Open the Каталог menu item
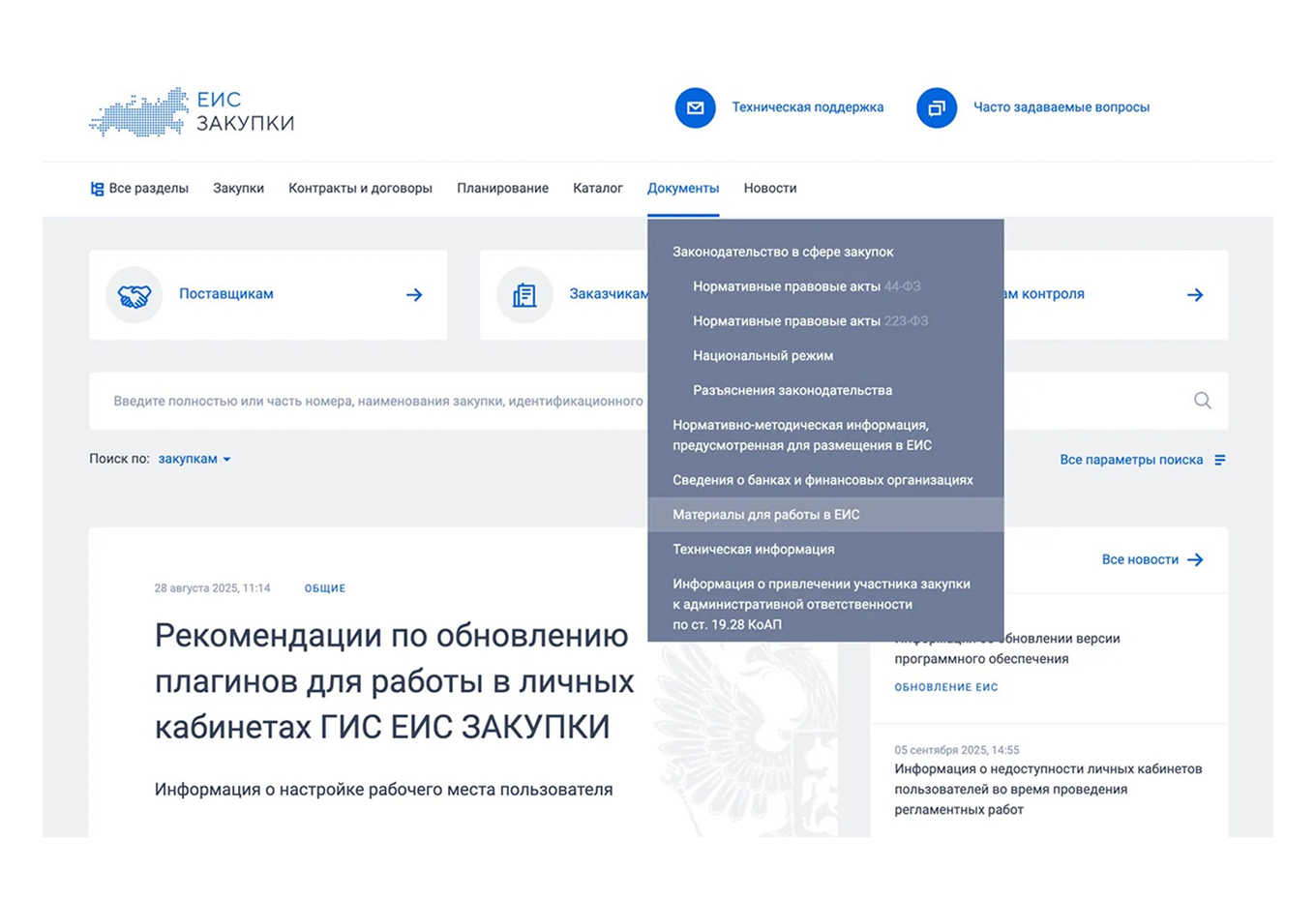 [x=597, y=189]
